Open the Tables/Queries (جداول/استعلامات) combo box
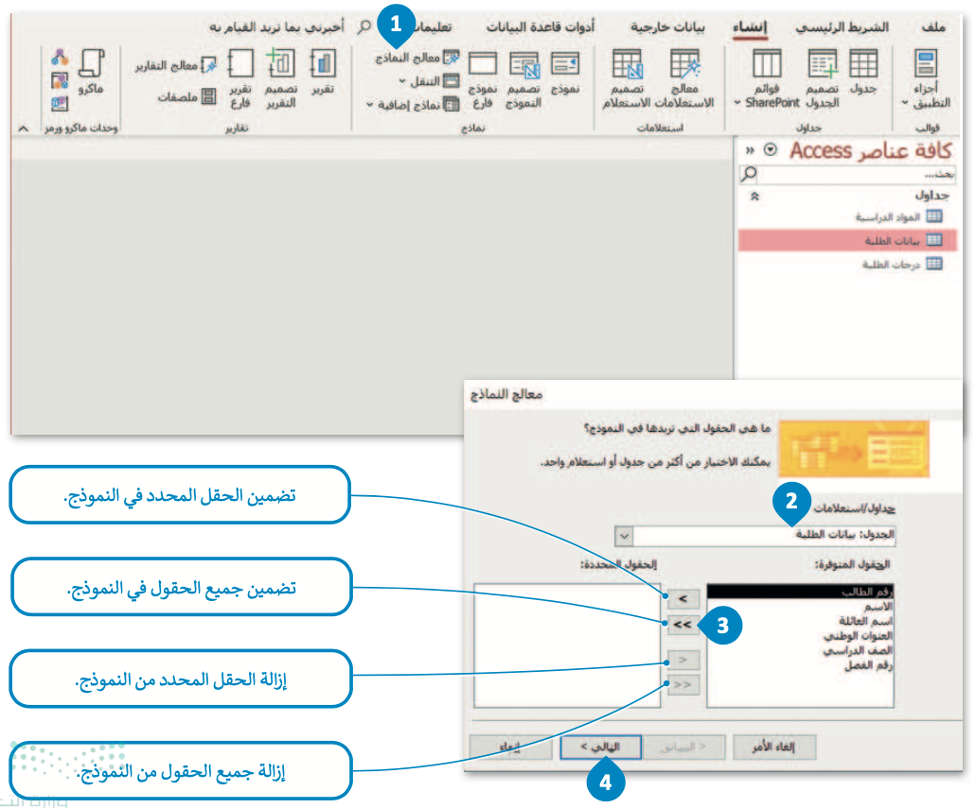Image resolution: width=977 pixels, height=808 pixels. 755,535
